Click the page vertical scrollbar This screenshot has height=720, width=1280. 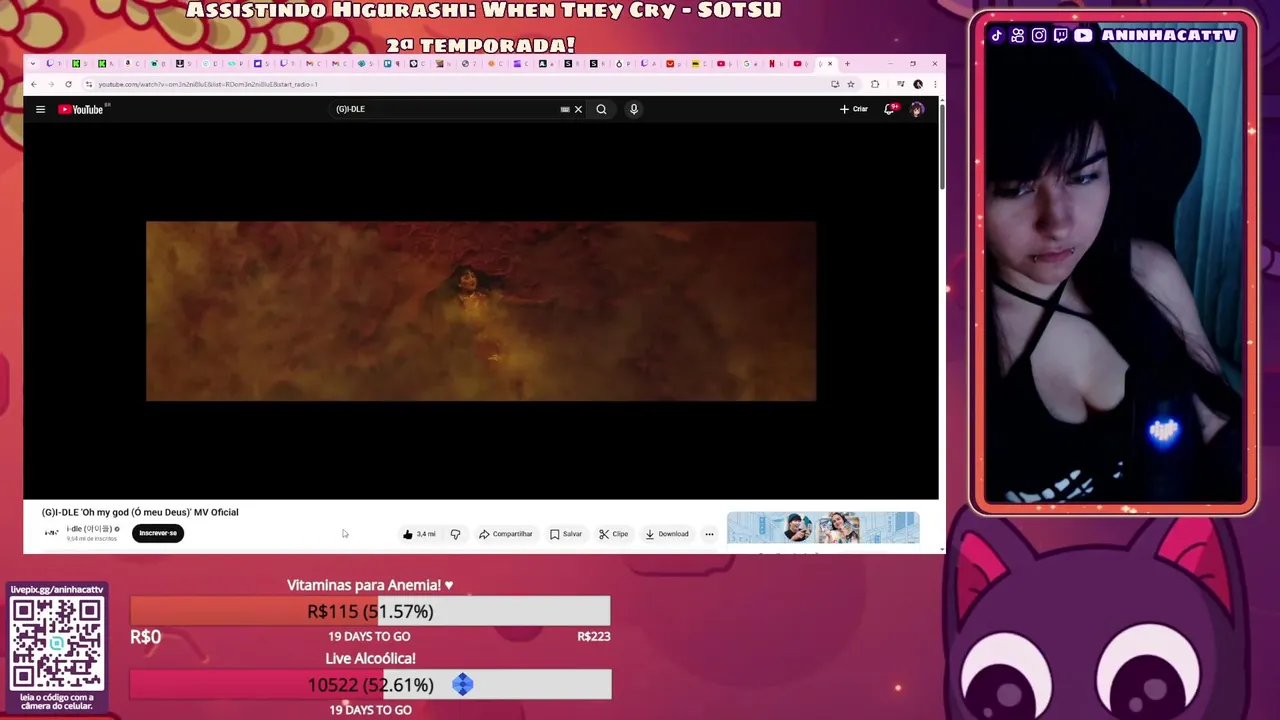tap(942, 146)
